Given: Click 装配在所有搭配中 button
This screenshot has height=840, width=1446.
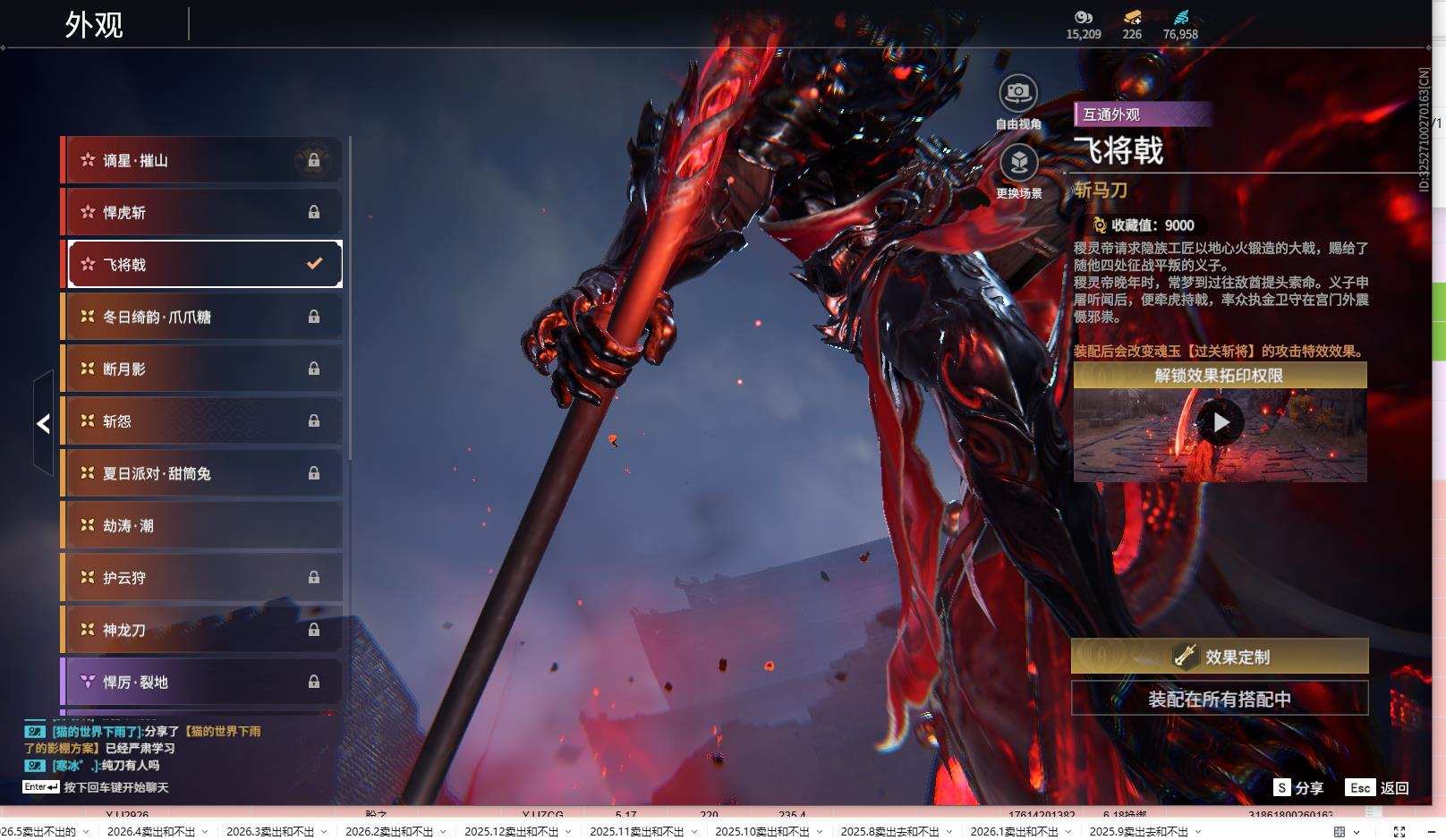Looking at the screenshot, I should click(x=1220, y=699).
